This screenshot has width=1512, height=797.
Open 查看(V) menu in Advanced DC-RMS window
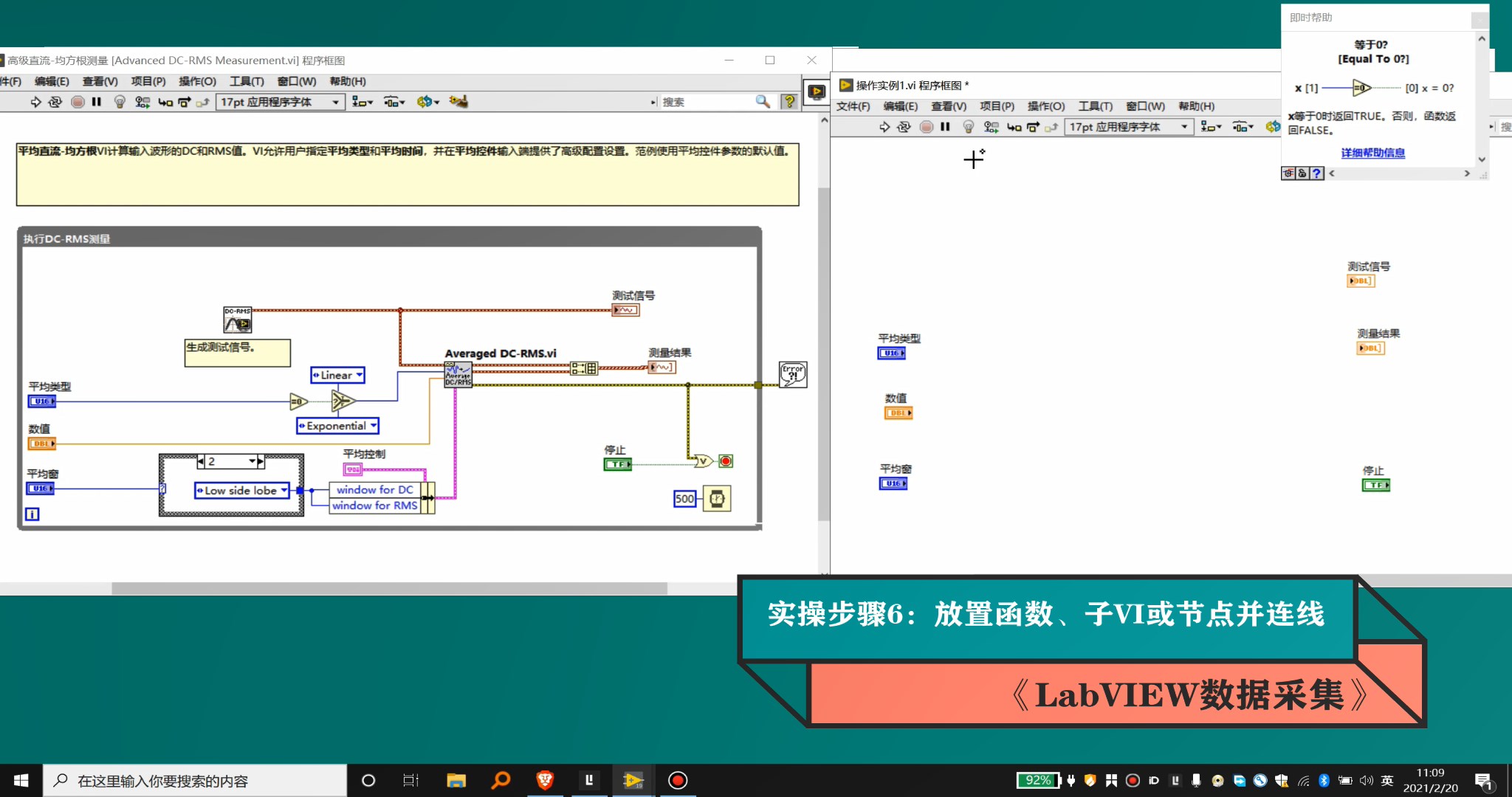tap(100, 81)
